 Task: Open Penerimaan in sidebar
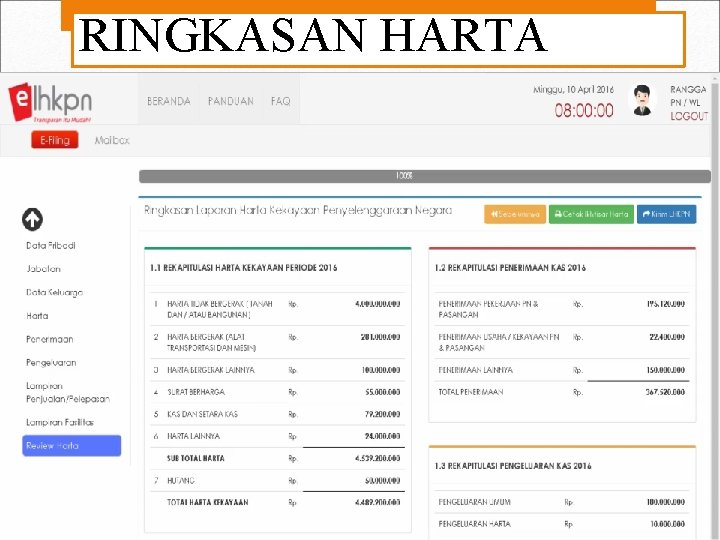coord(50,339)
